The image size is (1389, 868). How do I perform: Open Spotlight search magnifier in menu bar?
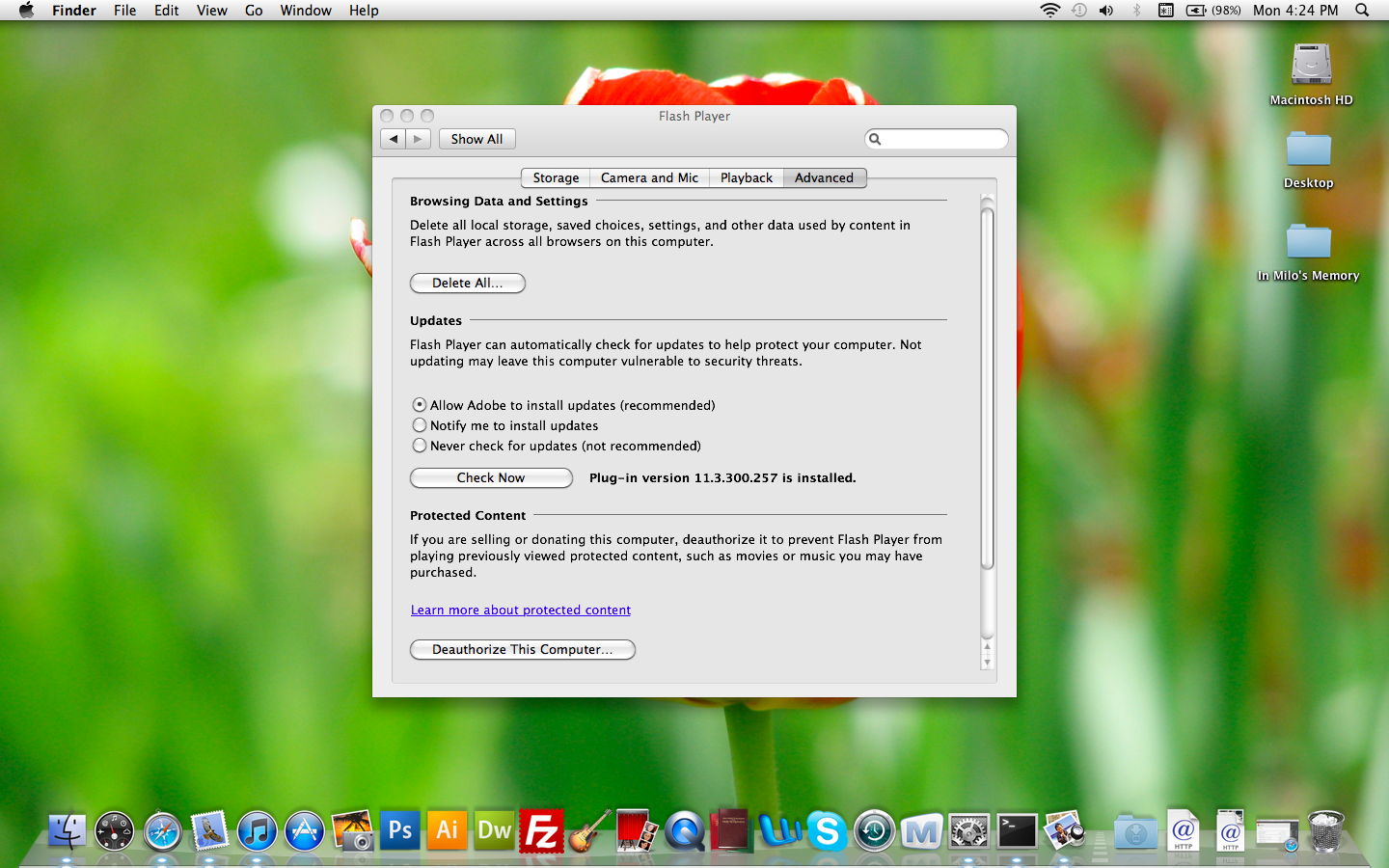click(1362, 10)
